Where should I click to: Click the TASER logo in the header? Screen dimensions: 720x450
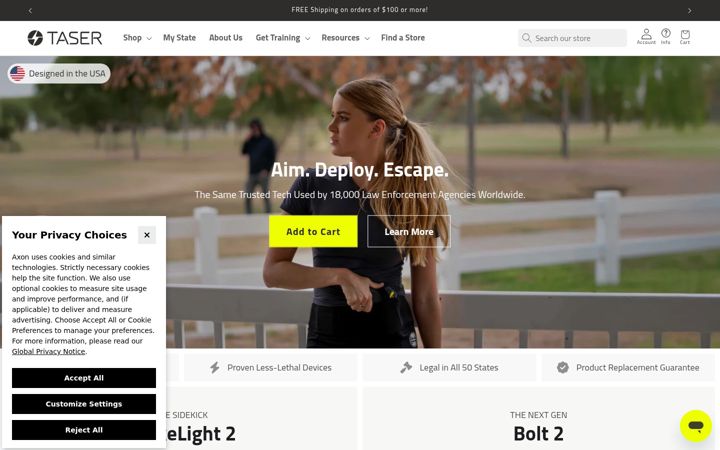(x=65, y=38)
